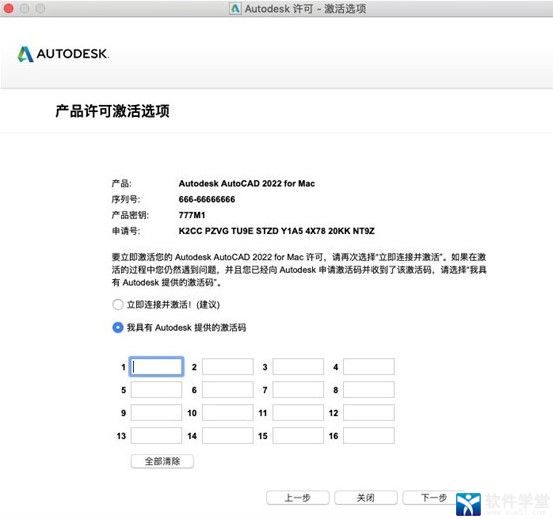Click activation code field 8

tap(369, 390)
